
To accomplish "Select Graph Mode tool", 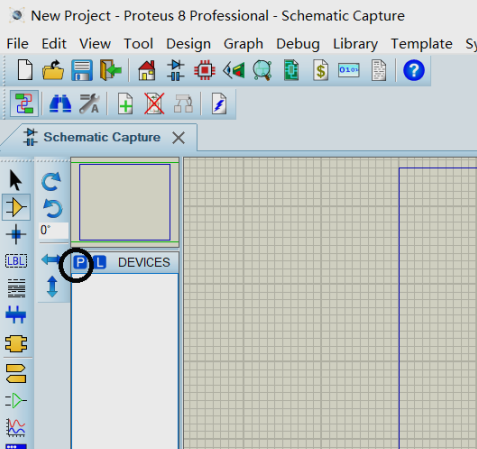I will [x=16, y=427].
